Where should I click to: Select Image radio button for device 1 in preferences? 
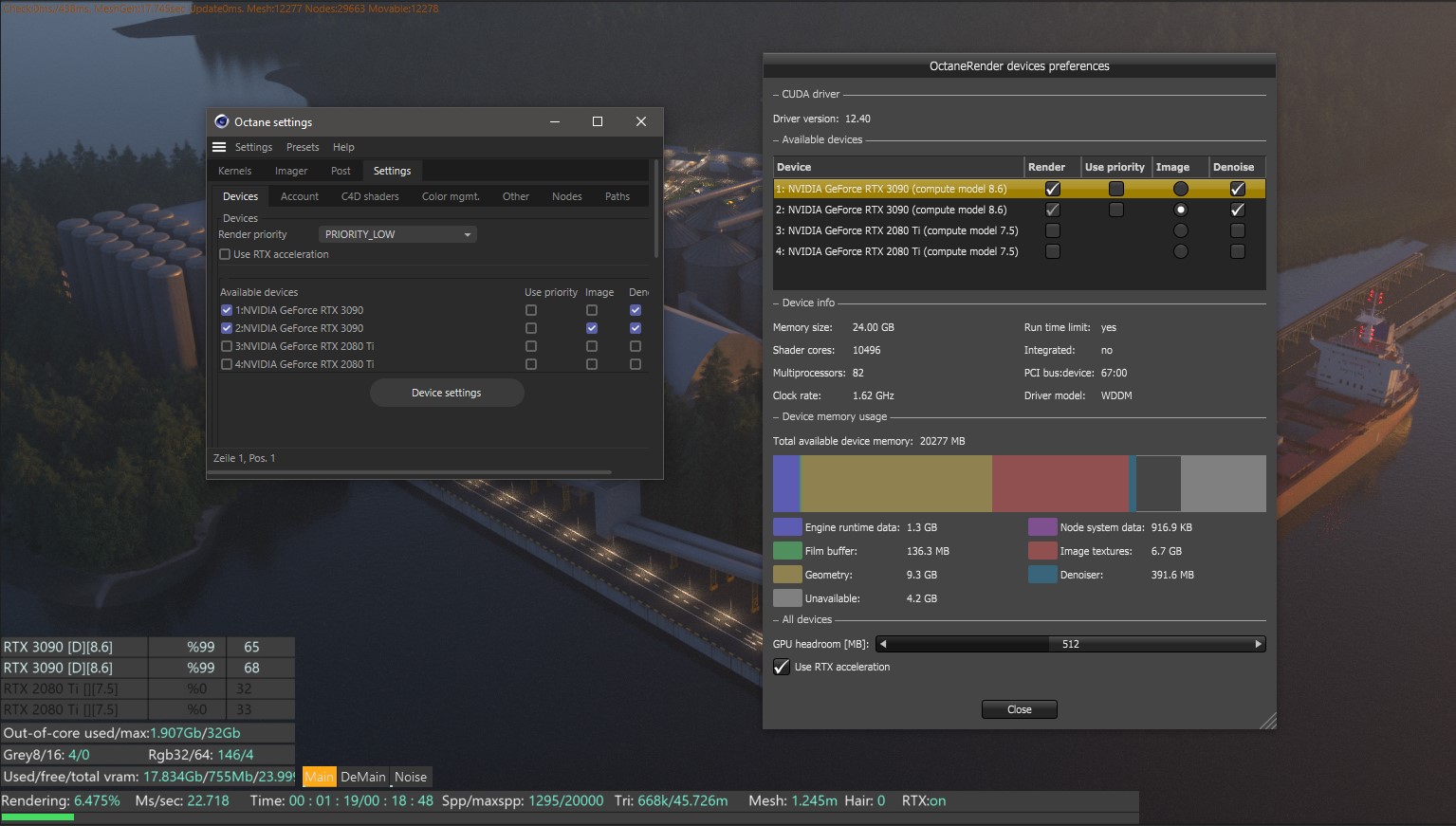[1181, 189]
